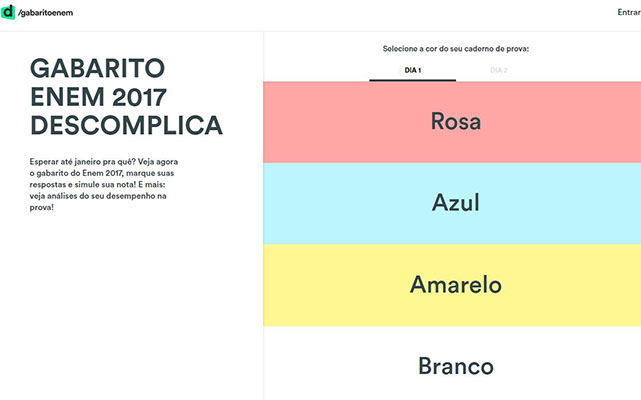The width and height of the screenshot is (641, 400).
Task: Click the "GABARITO" word in the heading
Action: tap(97, 68)
